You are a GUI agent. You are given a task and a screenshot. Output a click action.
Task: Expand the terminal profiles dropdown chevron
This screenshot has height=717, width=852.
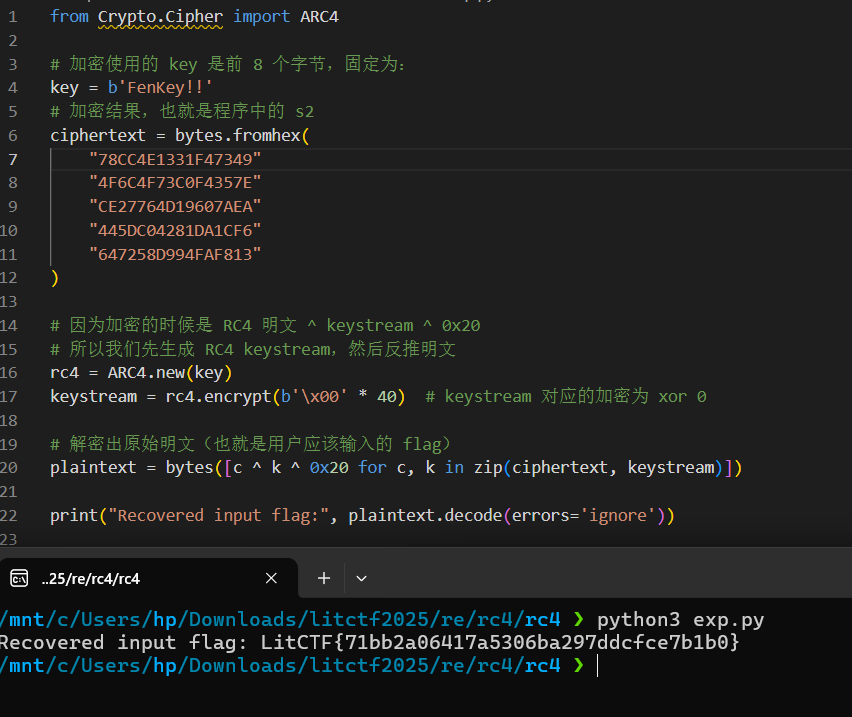click(362, 578)
